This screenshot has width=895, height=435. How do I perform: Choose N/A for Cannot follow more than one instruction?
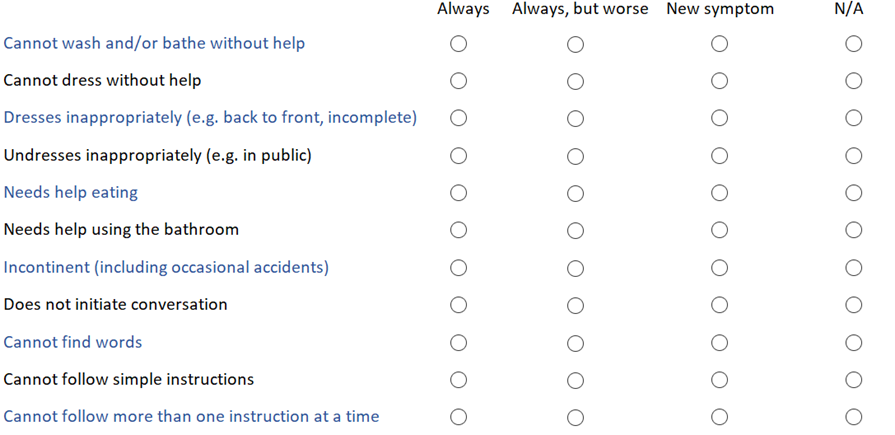click(853, 417)
